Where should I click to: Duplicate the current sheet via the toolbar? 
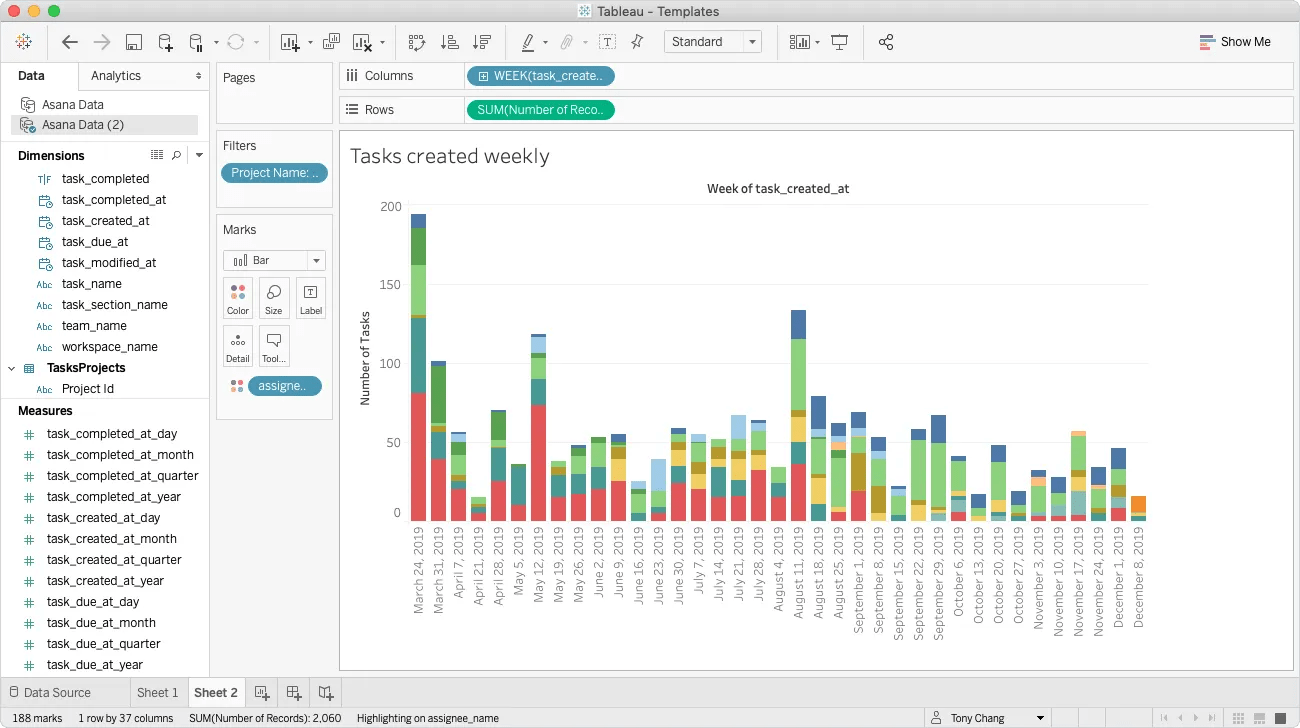pos(330,42)
